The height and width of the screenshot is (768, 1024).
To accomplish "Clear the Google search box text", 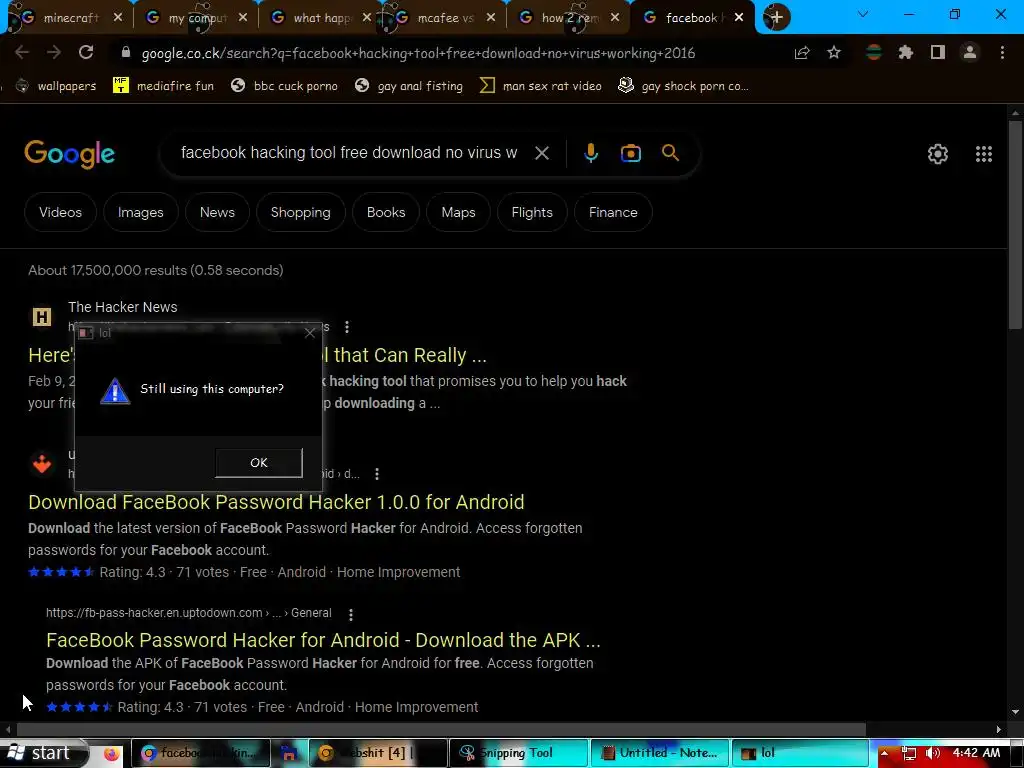I will coord(542,153).
